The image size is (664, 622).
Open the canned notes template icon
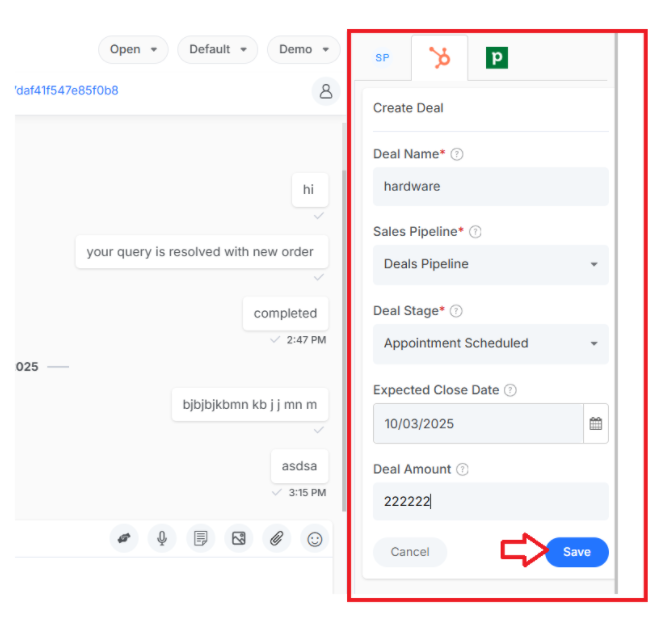(200, 539)
